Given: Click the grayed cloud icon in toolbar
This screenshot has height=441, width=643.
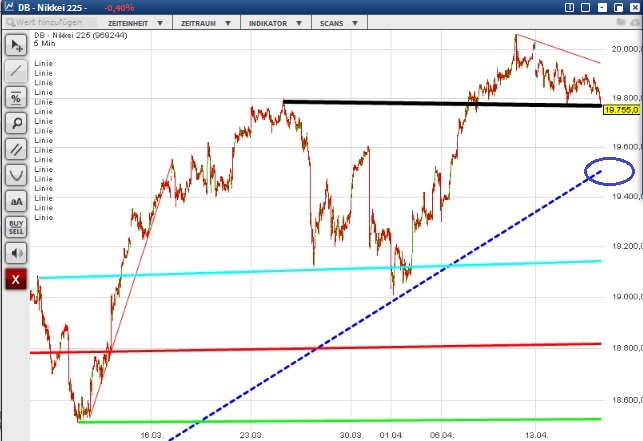Looking at the screenshot, I should pyautogui.click(x=635, y=22).
